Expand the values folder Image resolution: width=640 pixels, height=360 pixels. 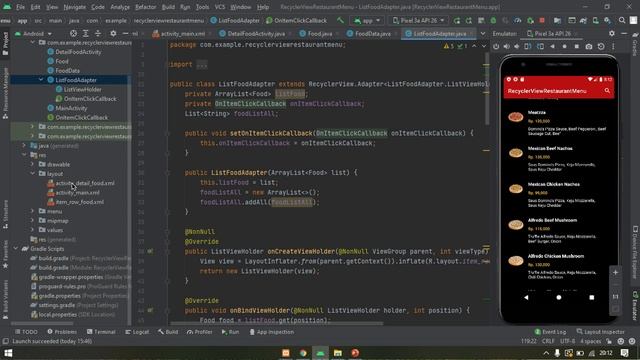32,230
